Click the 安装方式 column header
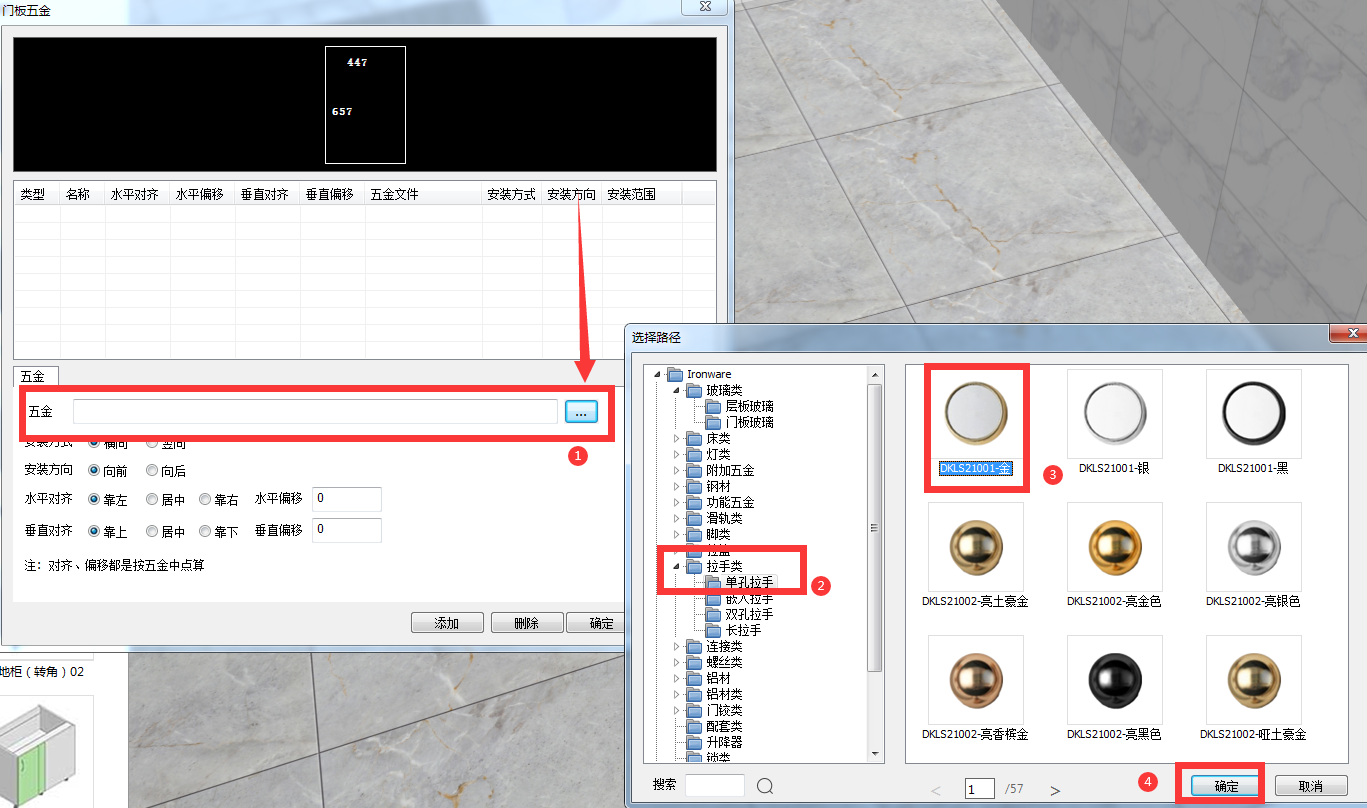The height and width of the screenshot is (808, 1367). [x=512, y=194]
